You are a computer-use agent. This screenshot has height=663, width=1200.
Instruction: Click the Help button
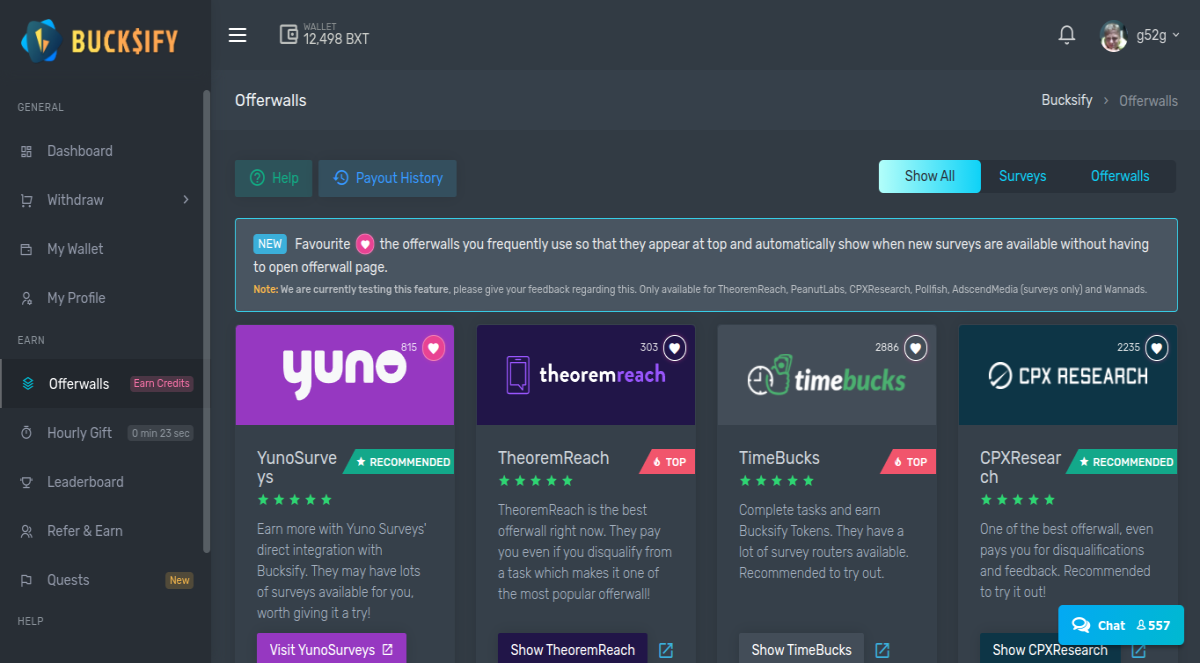click(274, 178)
